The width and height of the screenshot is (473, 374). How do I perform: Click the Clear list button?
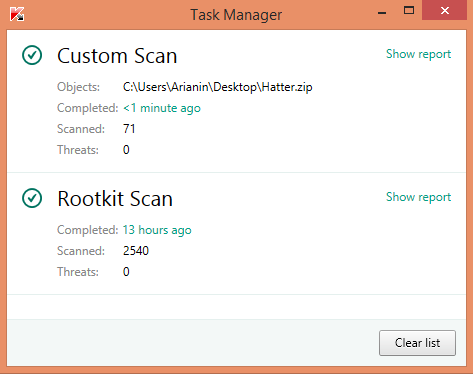pos(417,343)
